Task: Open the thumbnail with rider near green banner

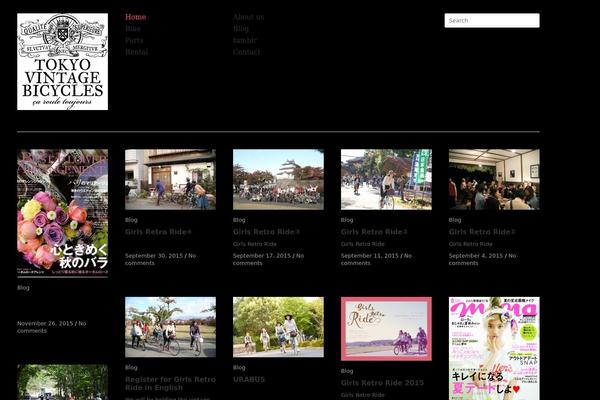Action: click(x=386, y=180)
